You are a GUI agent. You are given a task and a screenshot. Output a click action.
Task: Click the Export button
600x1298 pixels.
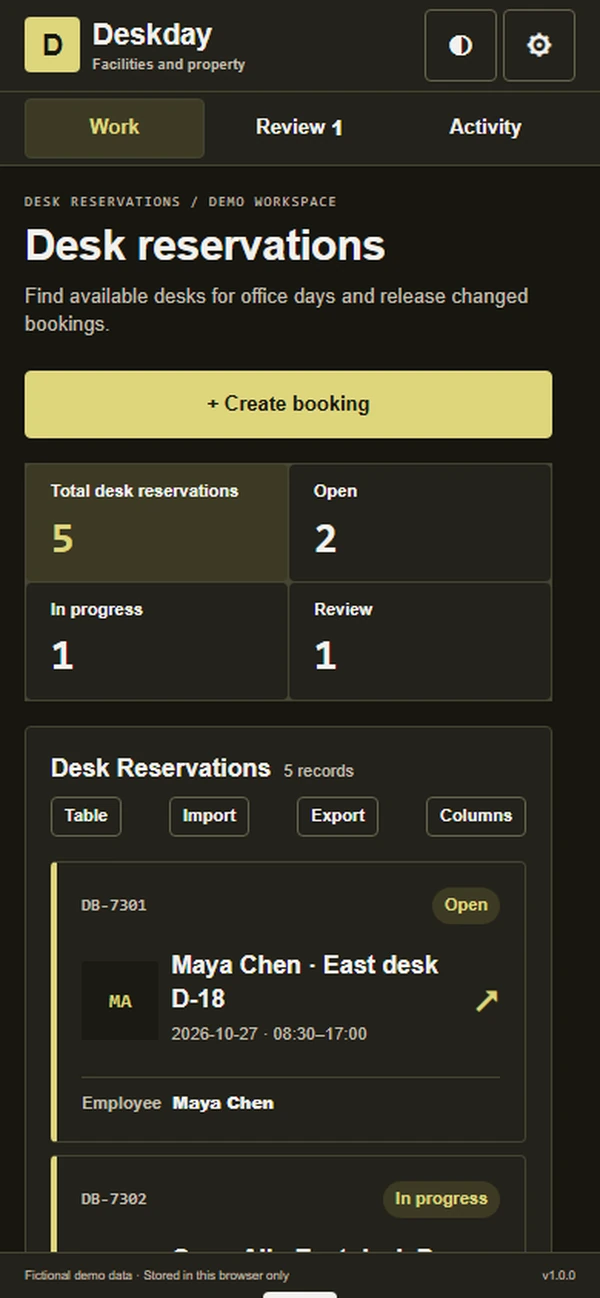point(338,816)
